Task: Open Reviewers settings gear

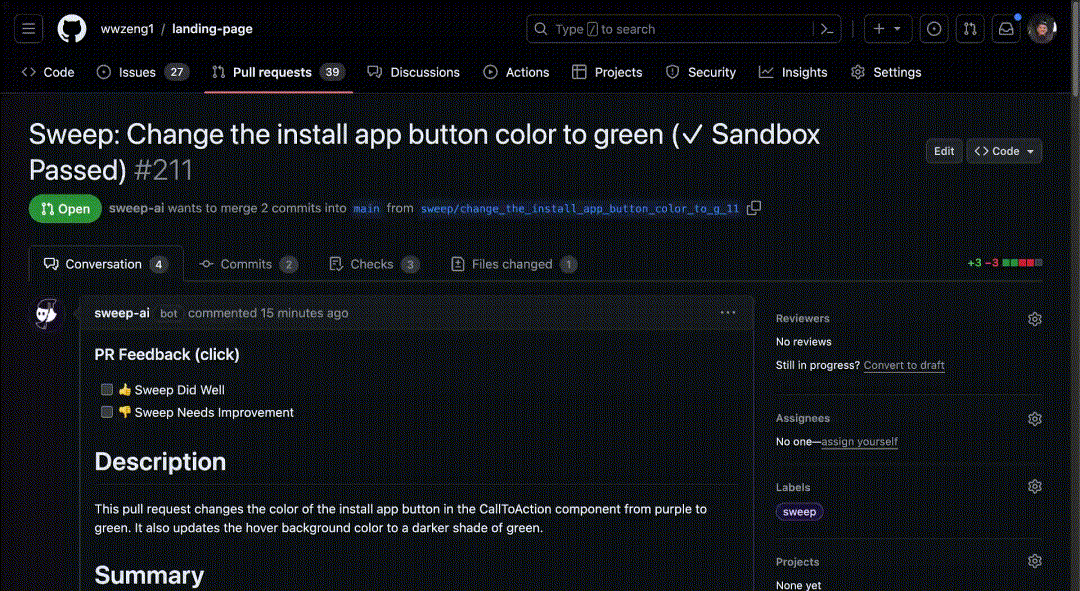Action: 1035,319
